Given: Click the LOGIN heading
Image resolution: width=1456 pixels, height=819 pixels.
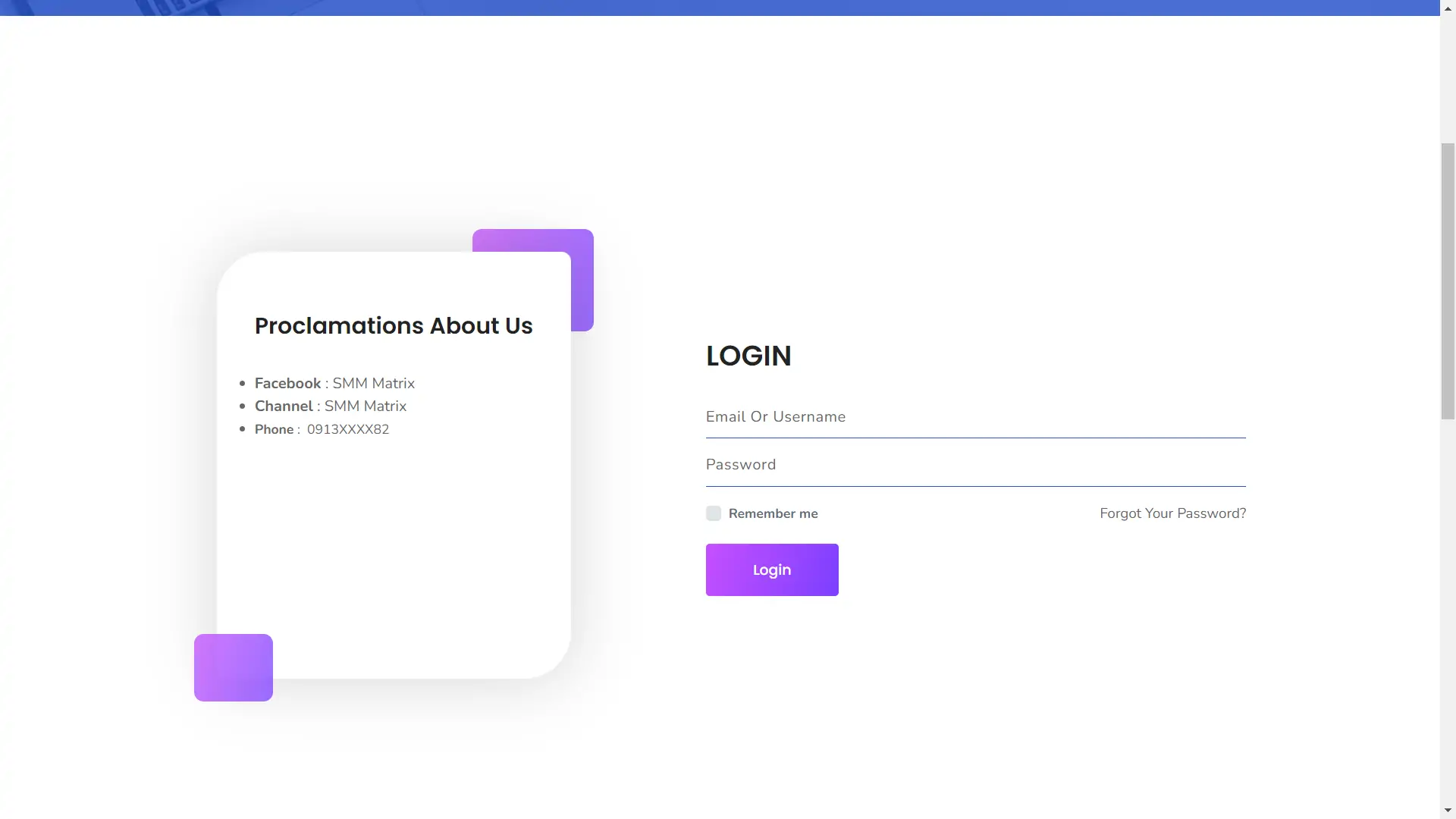Looking at the screenshot, I should [x=748, y=356].
